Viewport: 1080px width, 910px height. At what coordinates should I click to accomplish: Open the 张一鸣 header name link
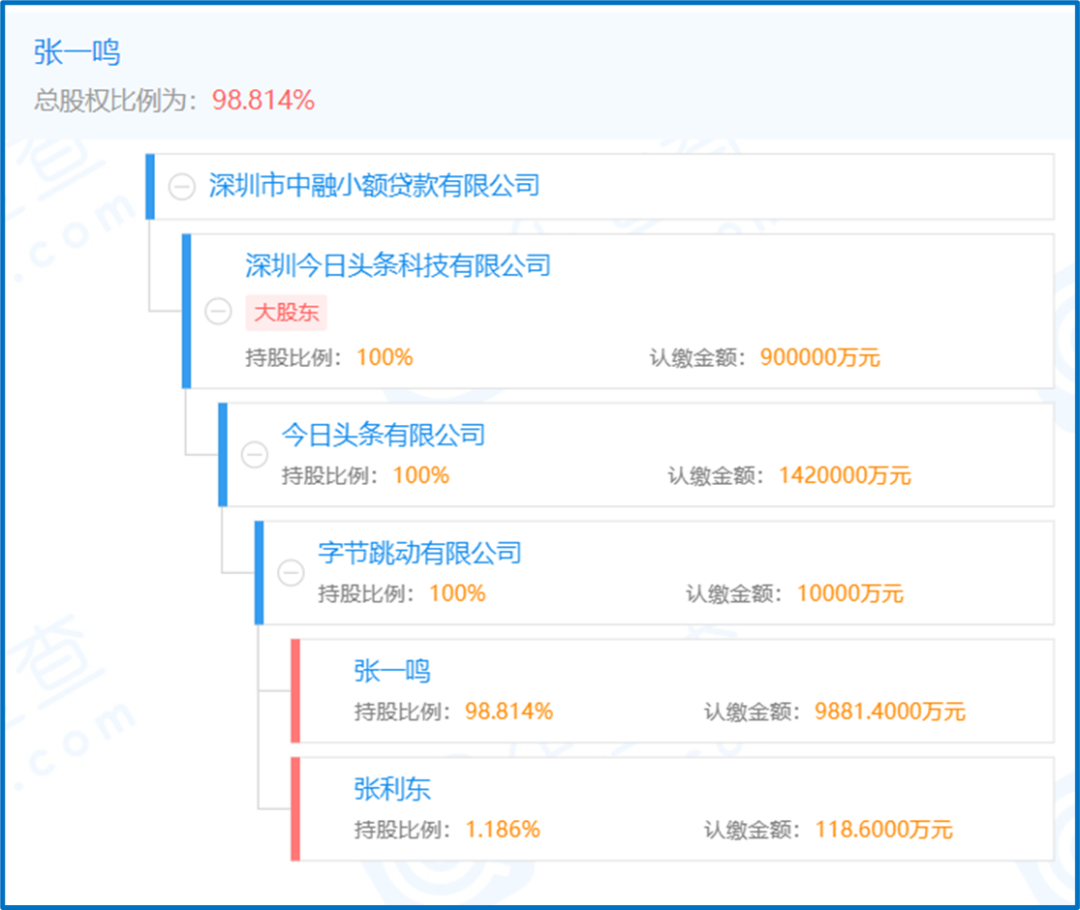click(x=76, y=52)
